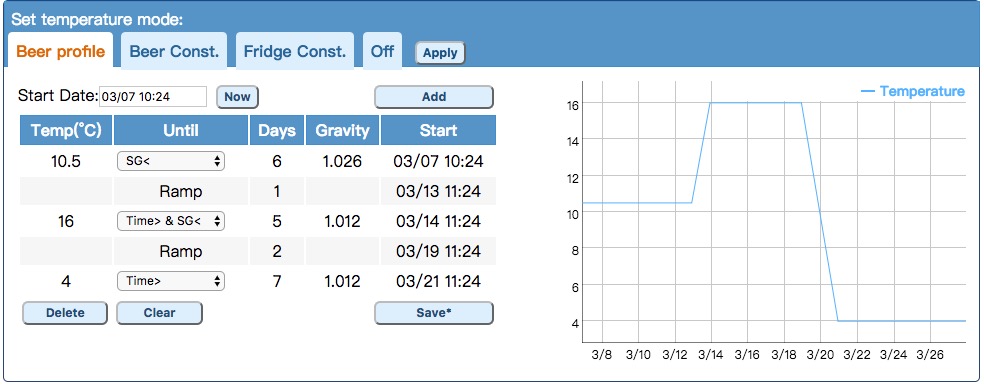Select the Fridge Const. tab
The image size is (984, 389).
295,51
